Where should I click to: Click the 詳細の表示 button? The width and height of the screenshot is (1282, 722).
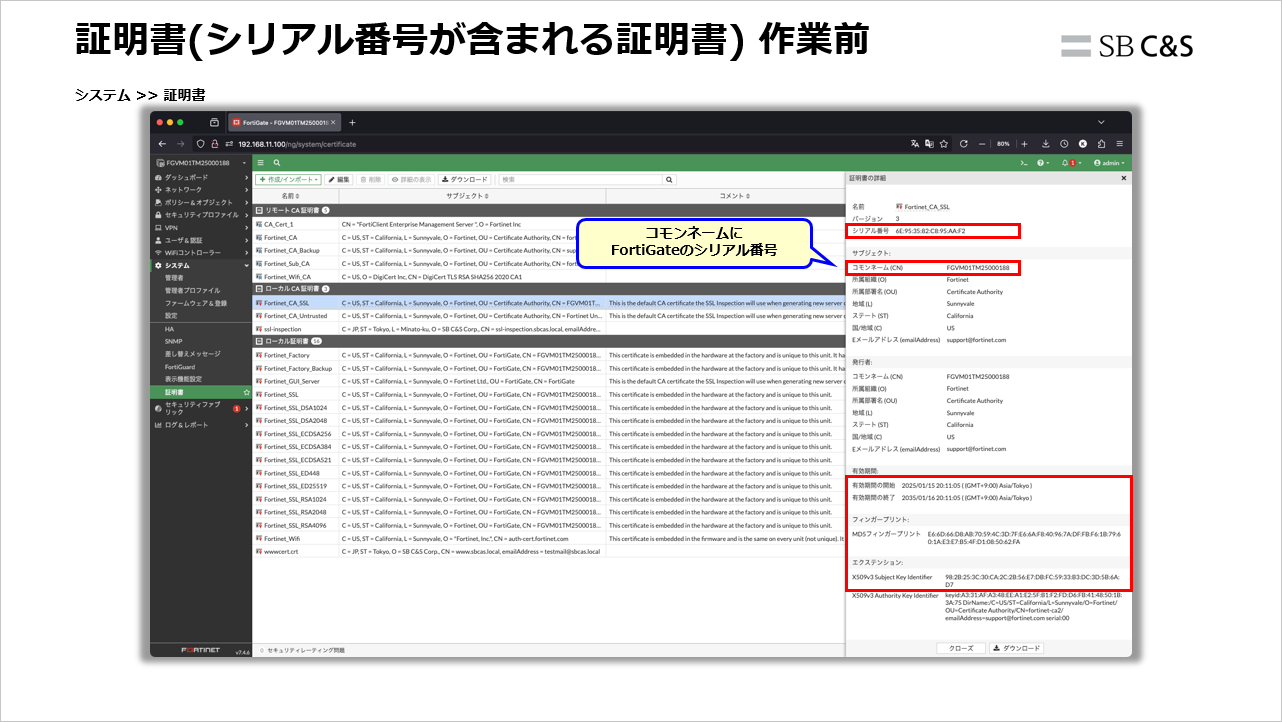pyautogui.click(x=411, y=179)
